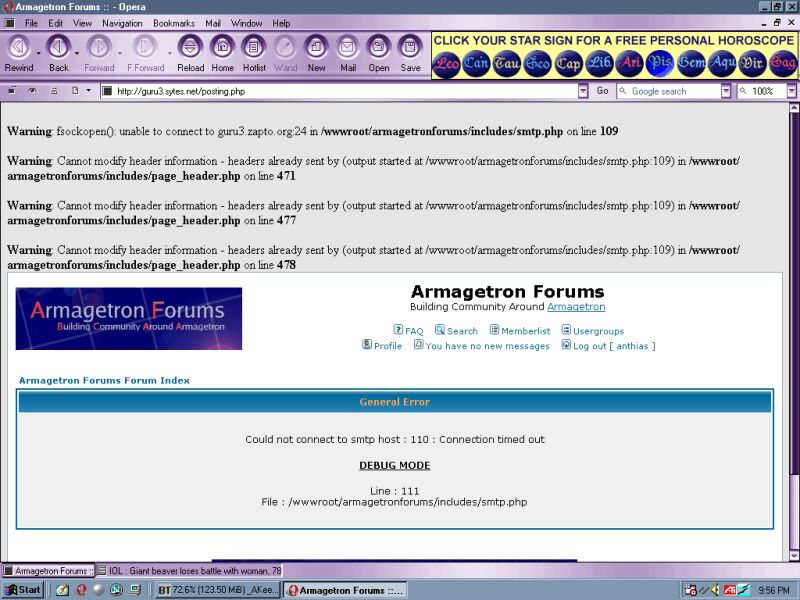Open the forum Search link
Image resolution: width=800 pixels, height=600 pixels.
456,331
